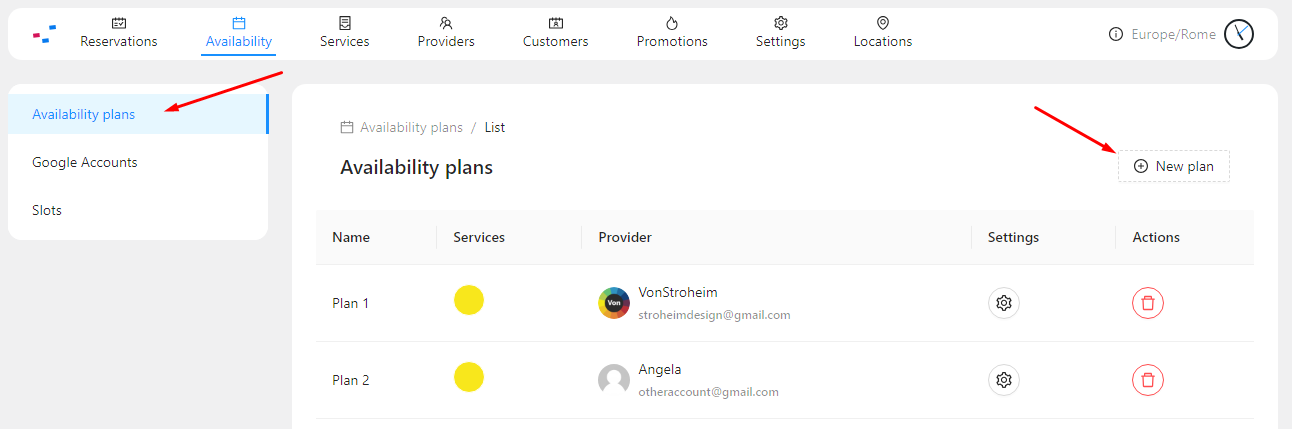Open the Reservations tab
The width and height of the screenshot is (1292, 429).
(x=119, y=33)
